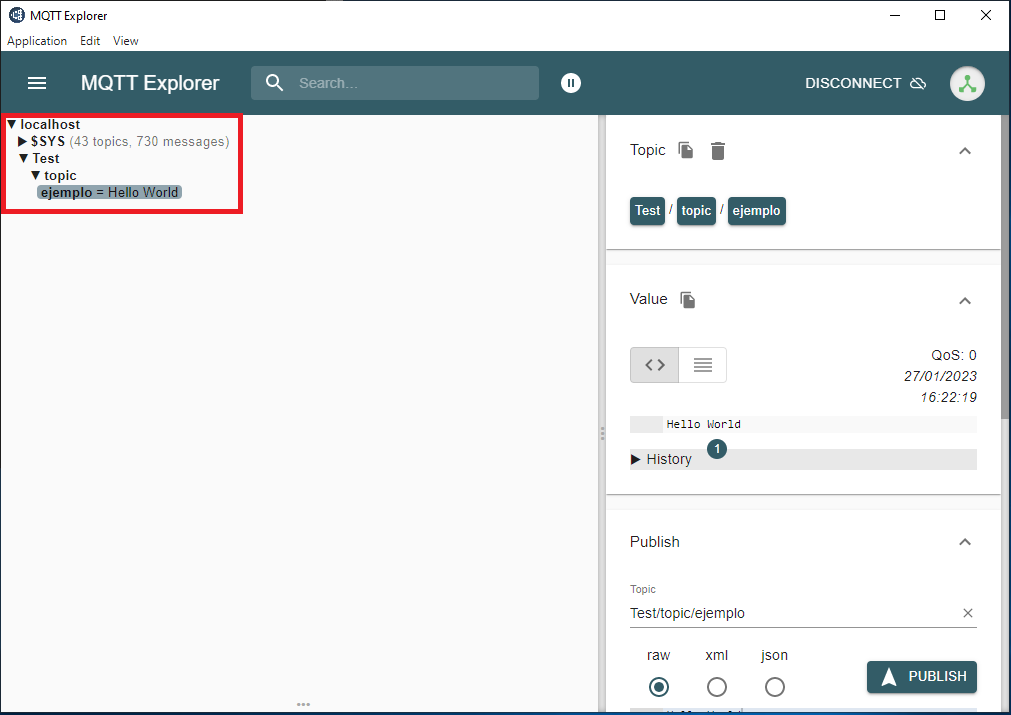
Task: Click the PUBLISH button
Action: [921, 677]
